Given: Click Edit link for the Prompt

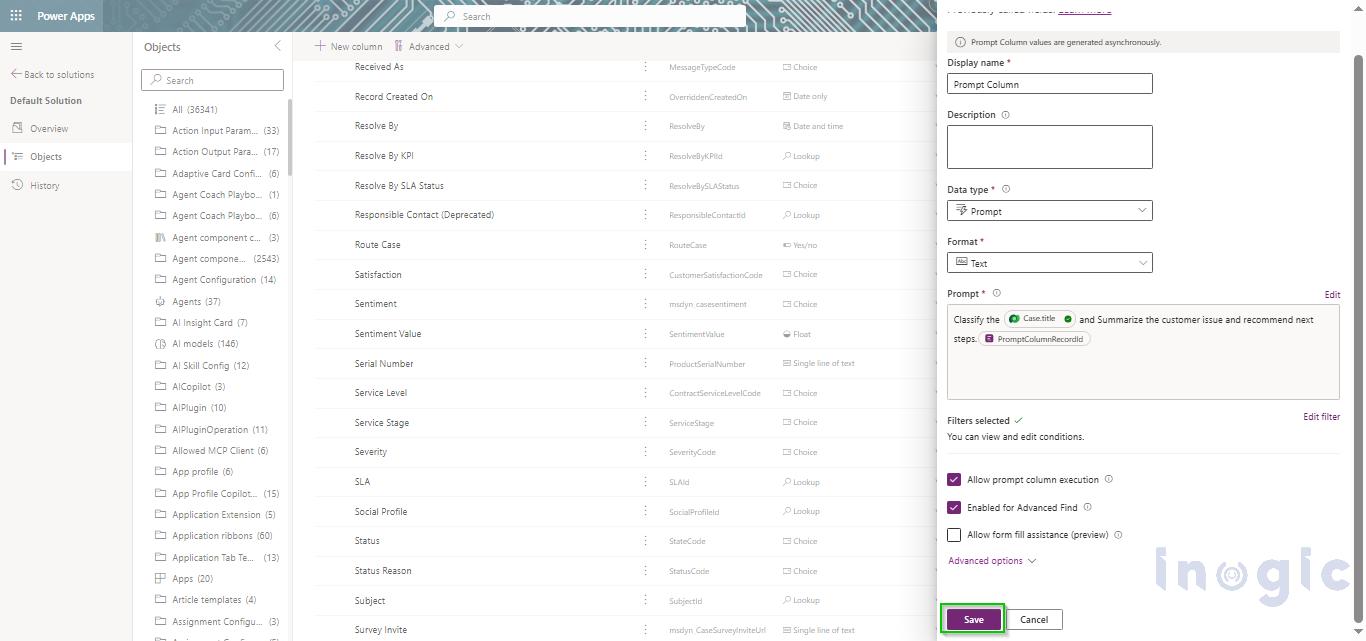Looking at the screenshot, I should tap(1332, 295).
